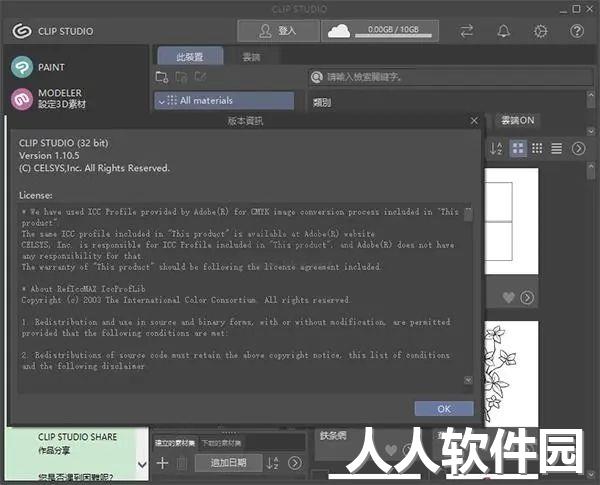
Task: Delete the collection with the trash icon
Action: (182, 463)
